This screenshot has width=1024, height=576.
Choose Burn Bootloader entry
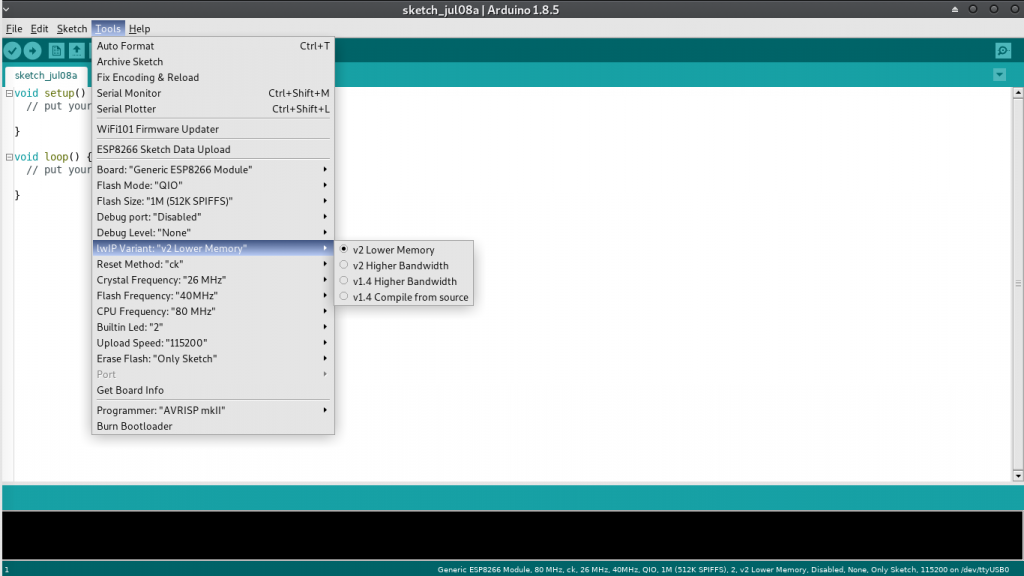coord(213,426)
